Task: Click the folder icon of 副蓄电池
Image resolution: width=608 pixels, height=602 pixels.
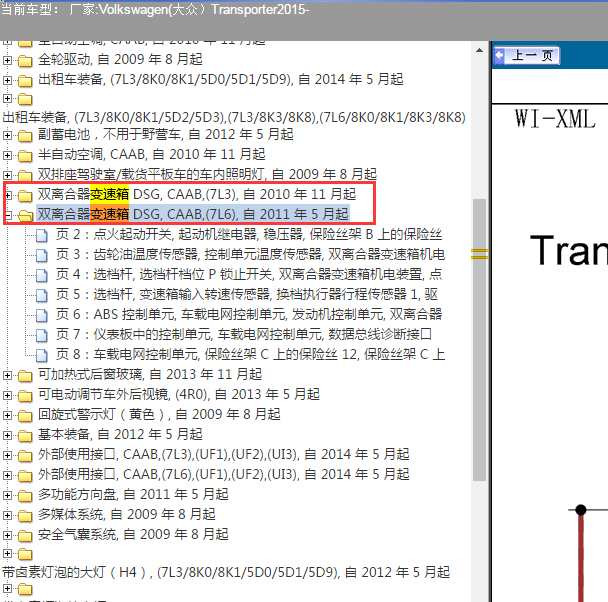Action: [25, 136]
